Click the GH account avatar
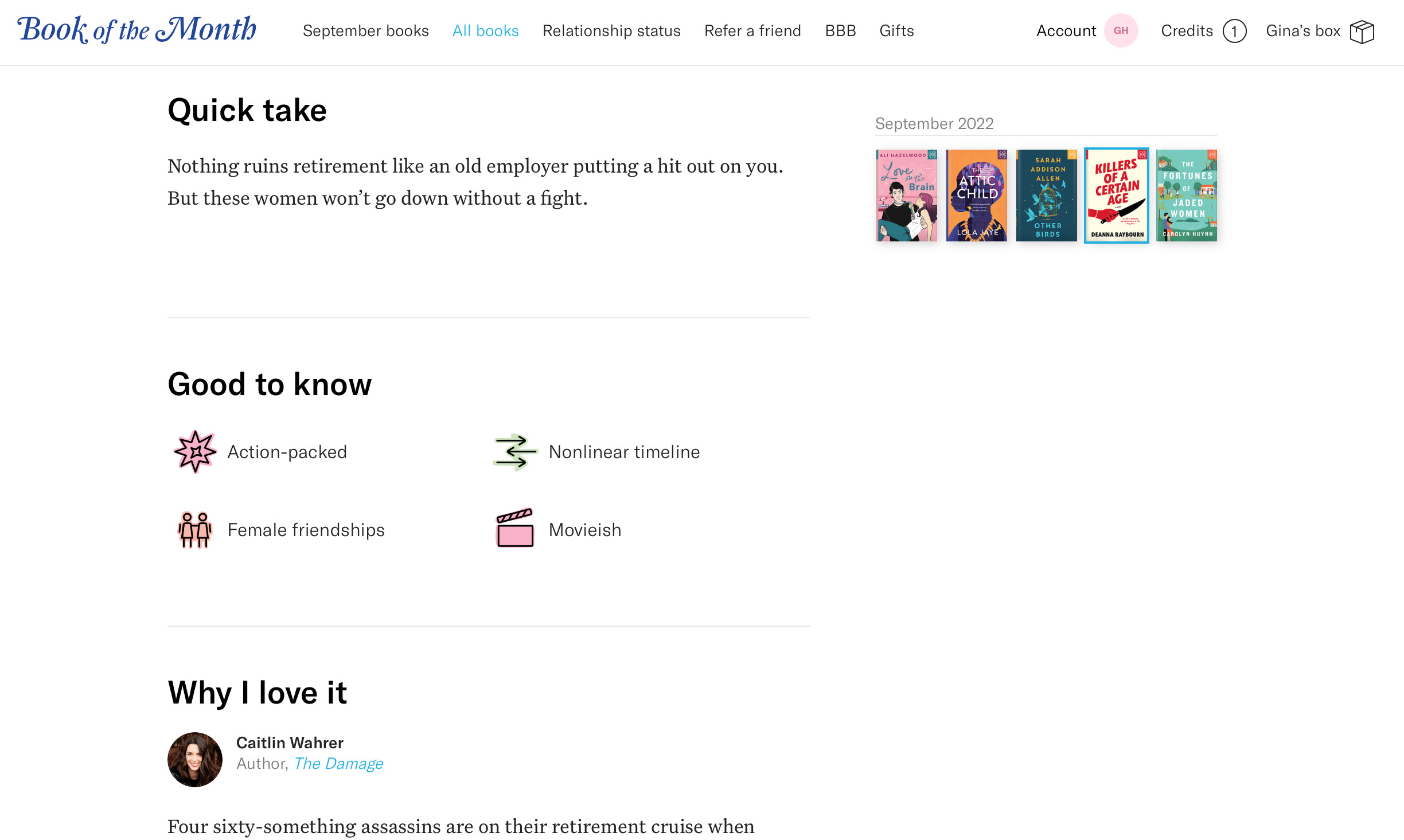Image resolution: width=1404 pixels, height=840 pixels. click(1121, 31)
